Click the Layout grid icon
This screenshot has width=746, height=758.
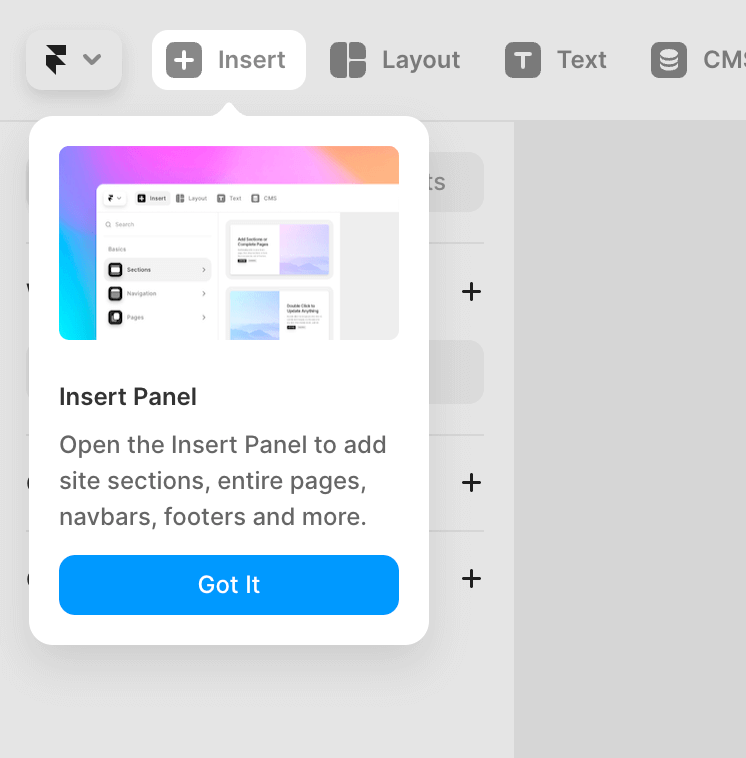(x=348, y=60)
